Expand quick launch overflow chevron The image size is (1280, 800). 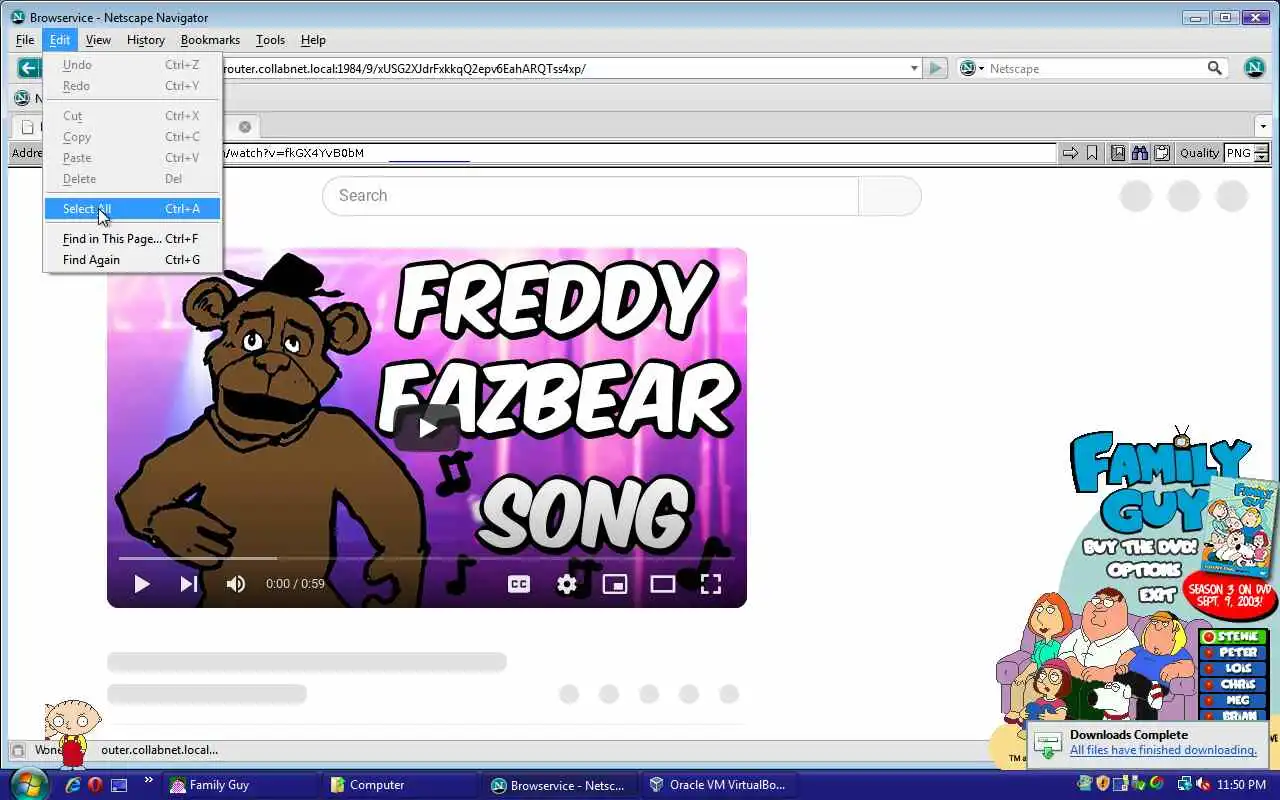pyautogui.click(x=149, y=781)
